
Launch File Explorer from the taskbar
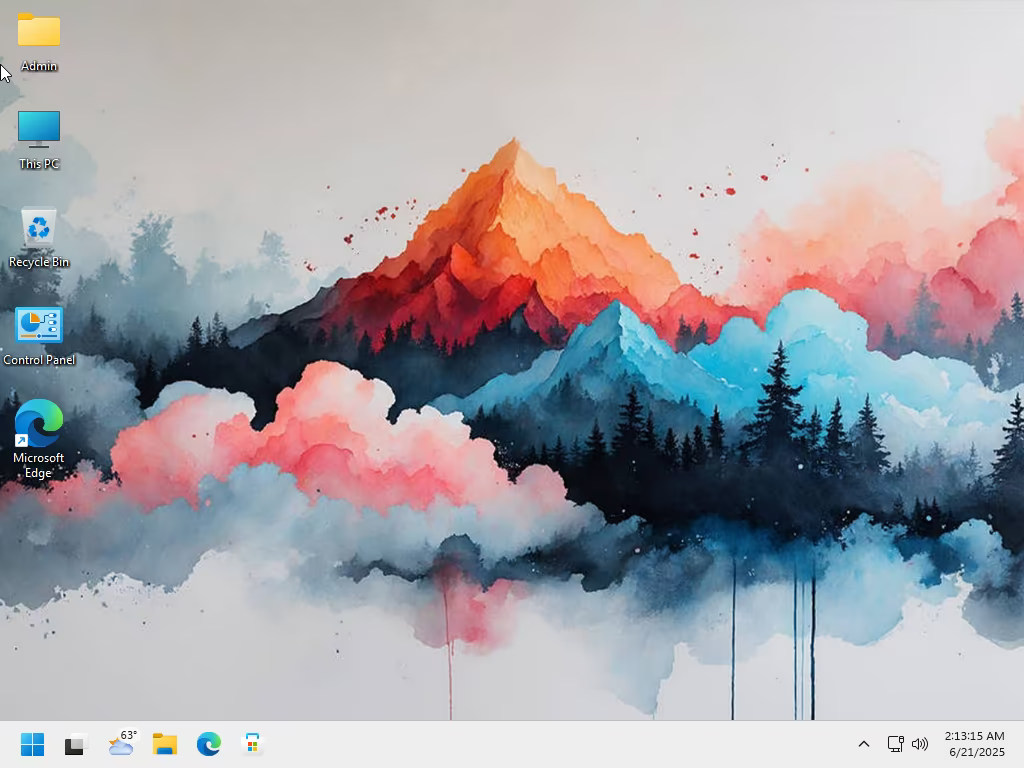pos(165,744)
